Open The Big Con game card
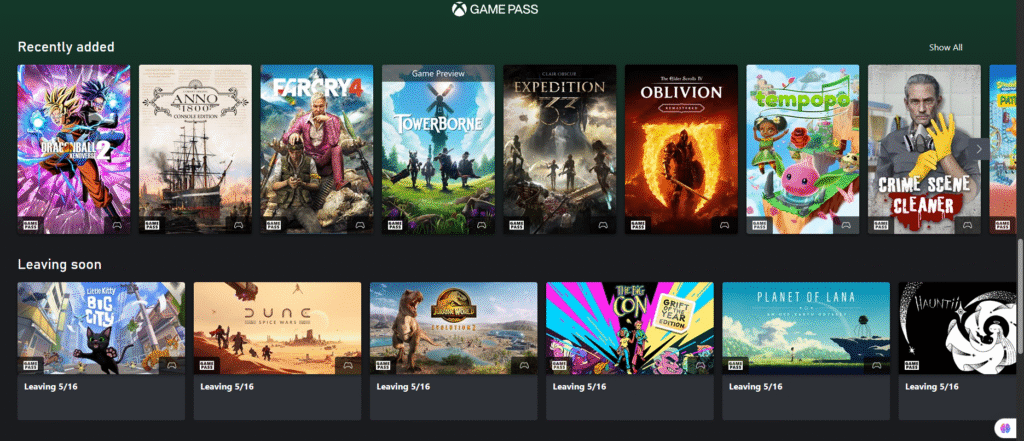The width and height of the screenshot is (1024, 441). 630,351
